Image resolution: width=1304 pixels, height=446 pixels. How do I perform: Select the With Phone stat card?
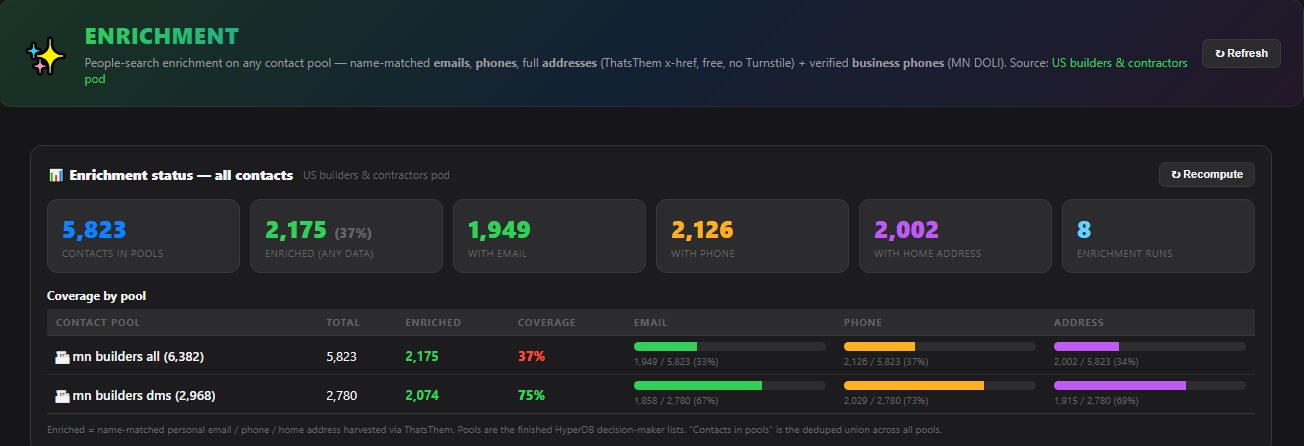[x=752, y=236]
